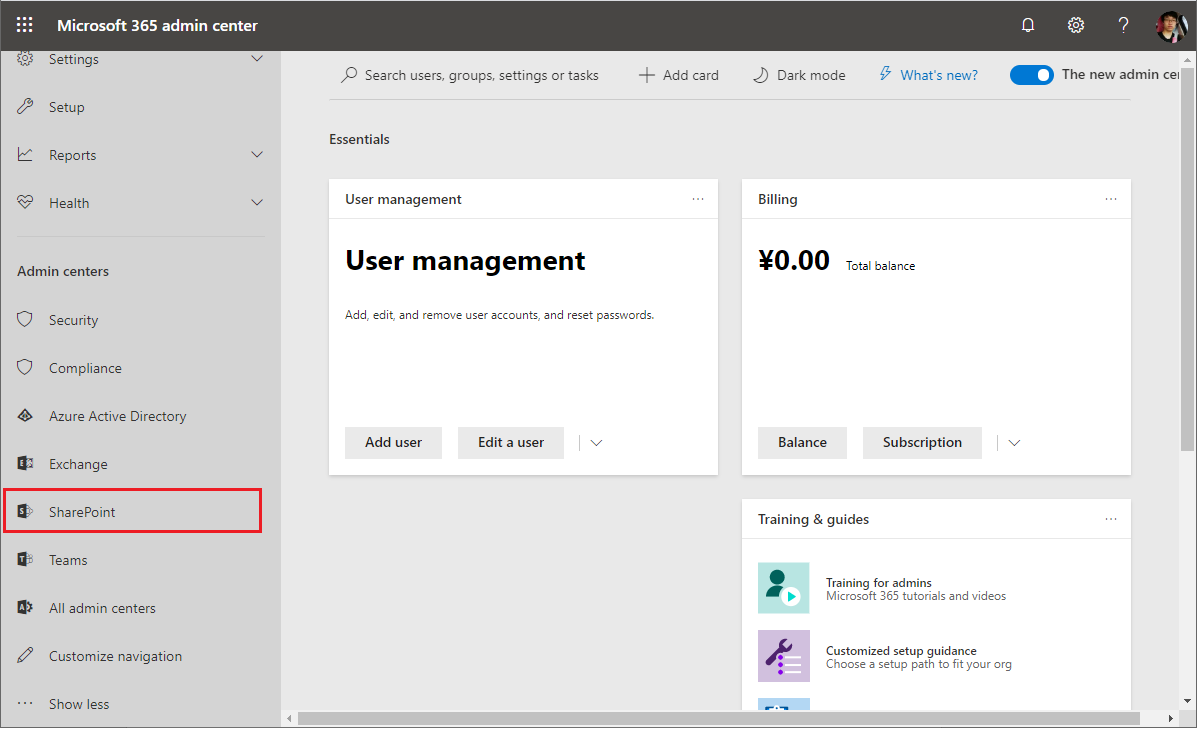Click the Exchange icon
The height and width of the screenshot is (729, 1197).
pos(25,463)
